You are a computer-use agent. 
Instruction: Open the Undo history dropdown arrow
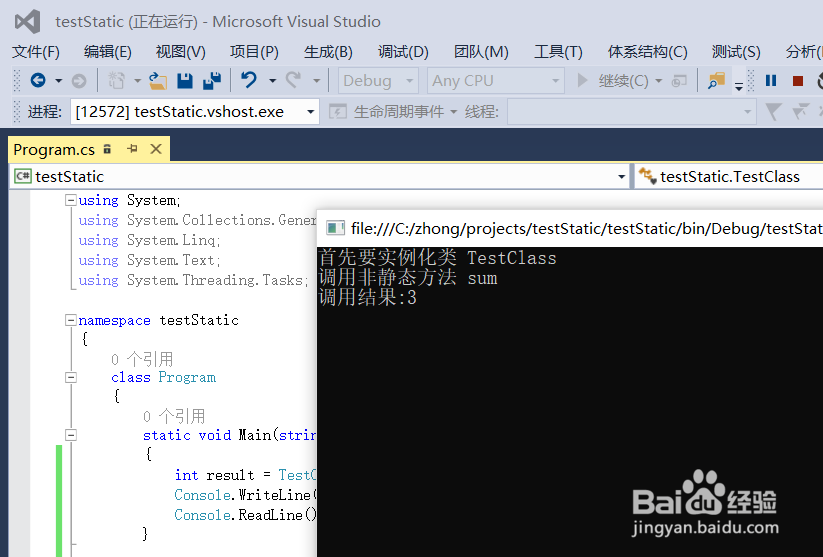coord(272,81)
